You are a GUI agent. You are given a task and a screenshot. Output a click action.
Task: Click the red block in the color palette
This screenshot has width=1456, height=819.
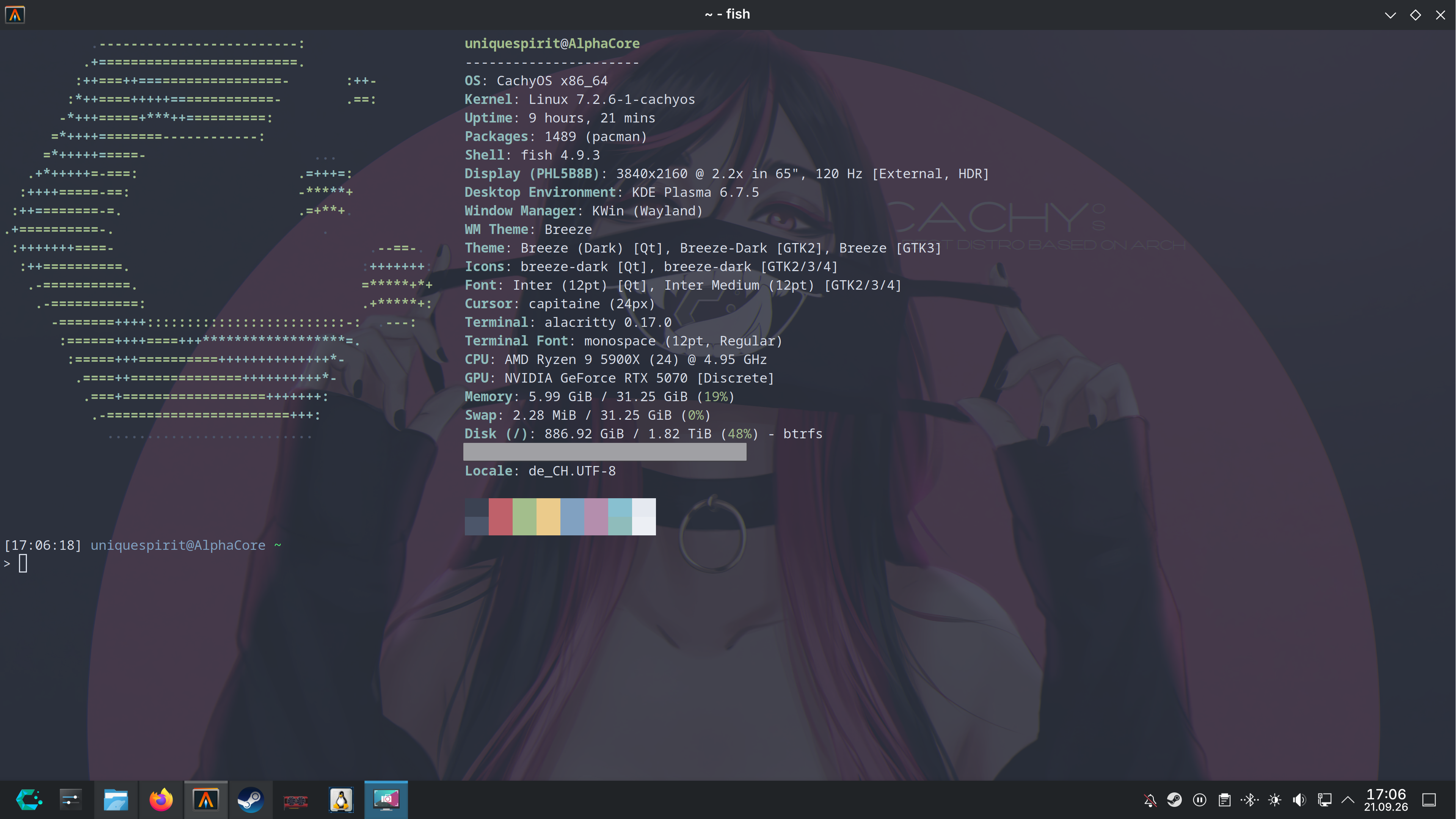500,516
